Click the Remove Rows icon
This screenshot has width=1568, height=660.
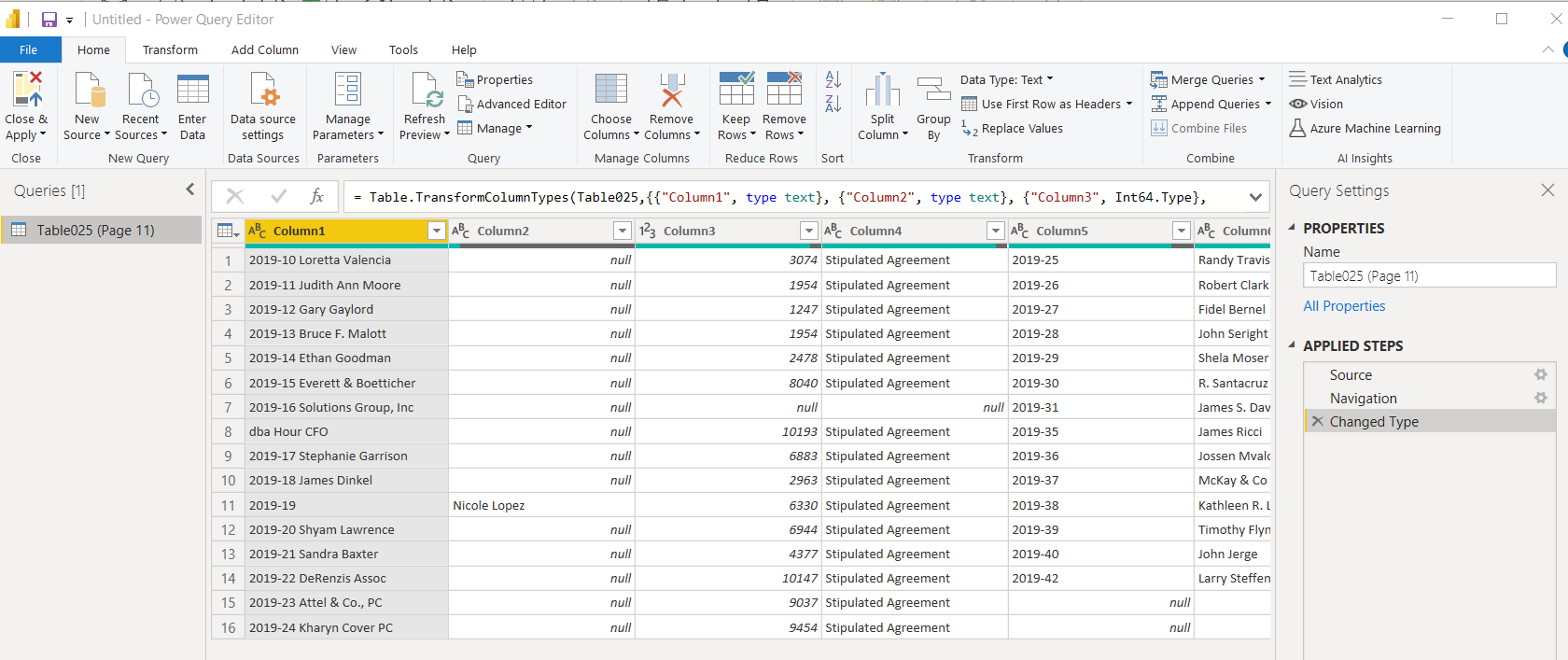coord(785,89)
